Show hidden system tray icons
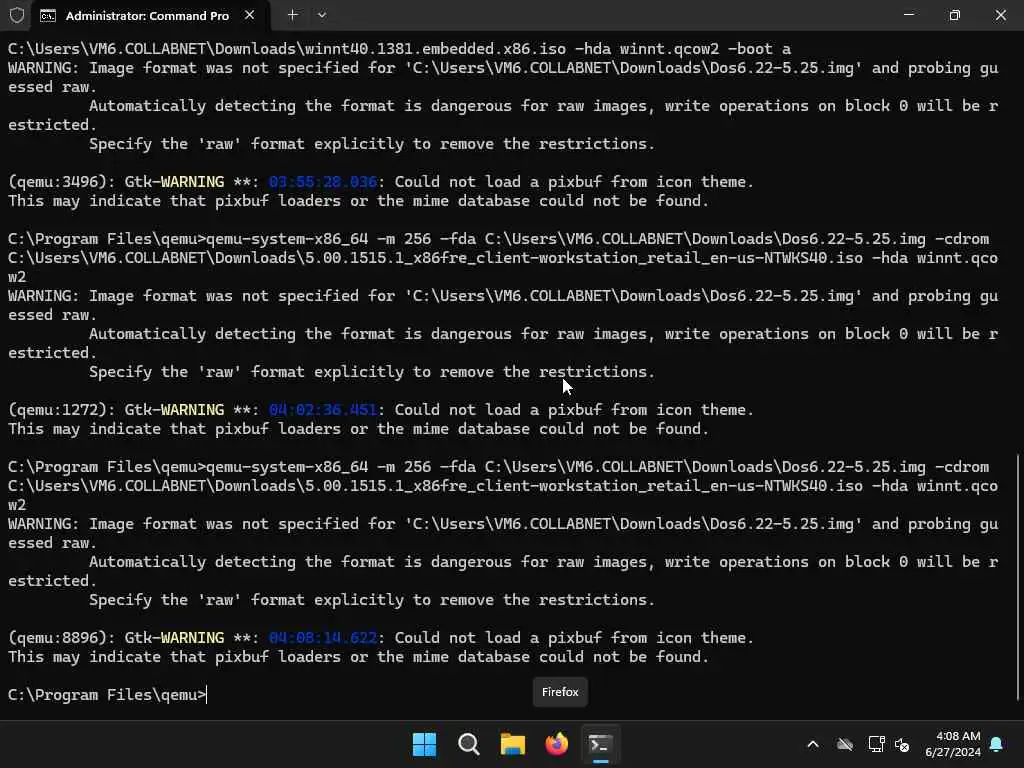The width and height of the screenshot is (1024, 768). coord(813,744)
